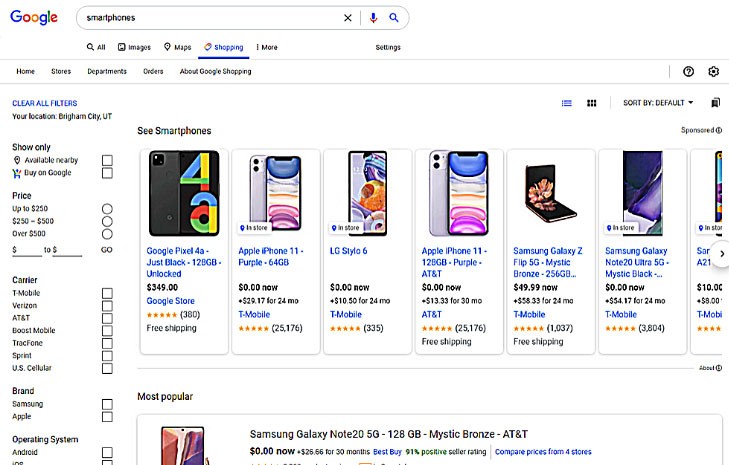Click AT&T seller link under iPhone 11

coord(431,314)
